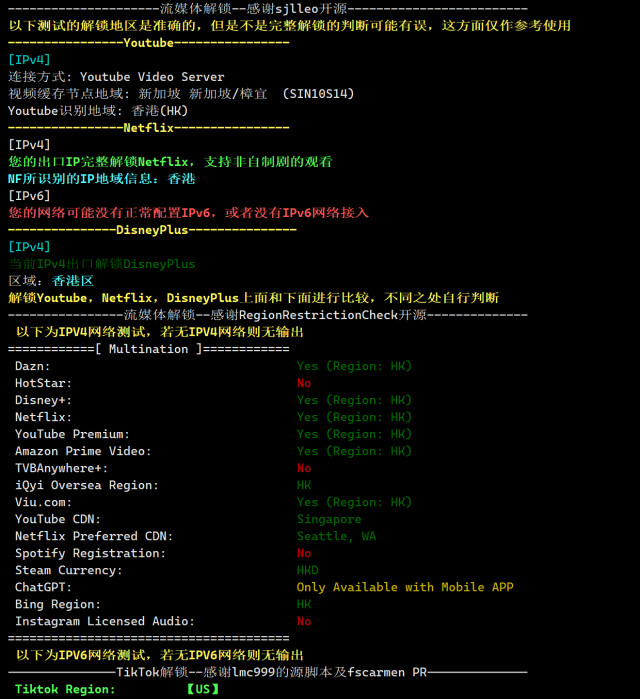Click the Instagram Licensed Audio 'No' result
Image resolution: width=640 pixels, height=699 pixels.
[x=304, y=621]
